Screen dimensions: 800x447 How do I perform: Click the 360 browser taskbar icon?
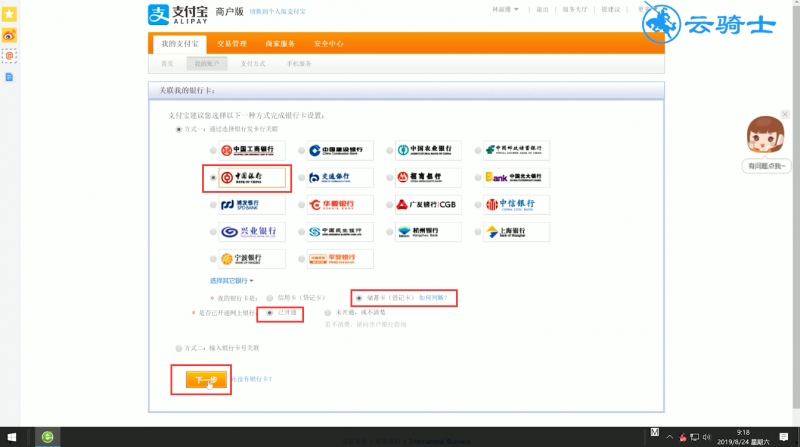tap(47, 437)
